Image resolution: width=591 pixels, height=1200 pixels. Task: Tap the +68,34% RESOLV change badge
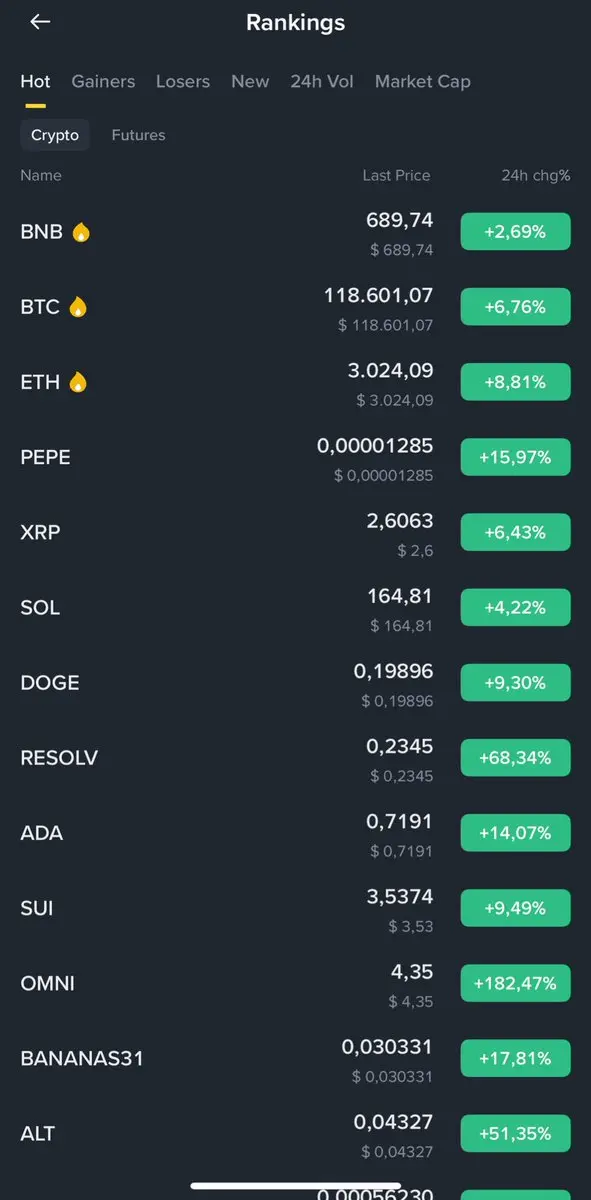point(516,758)
